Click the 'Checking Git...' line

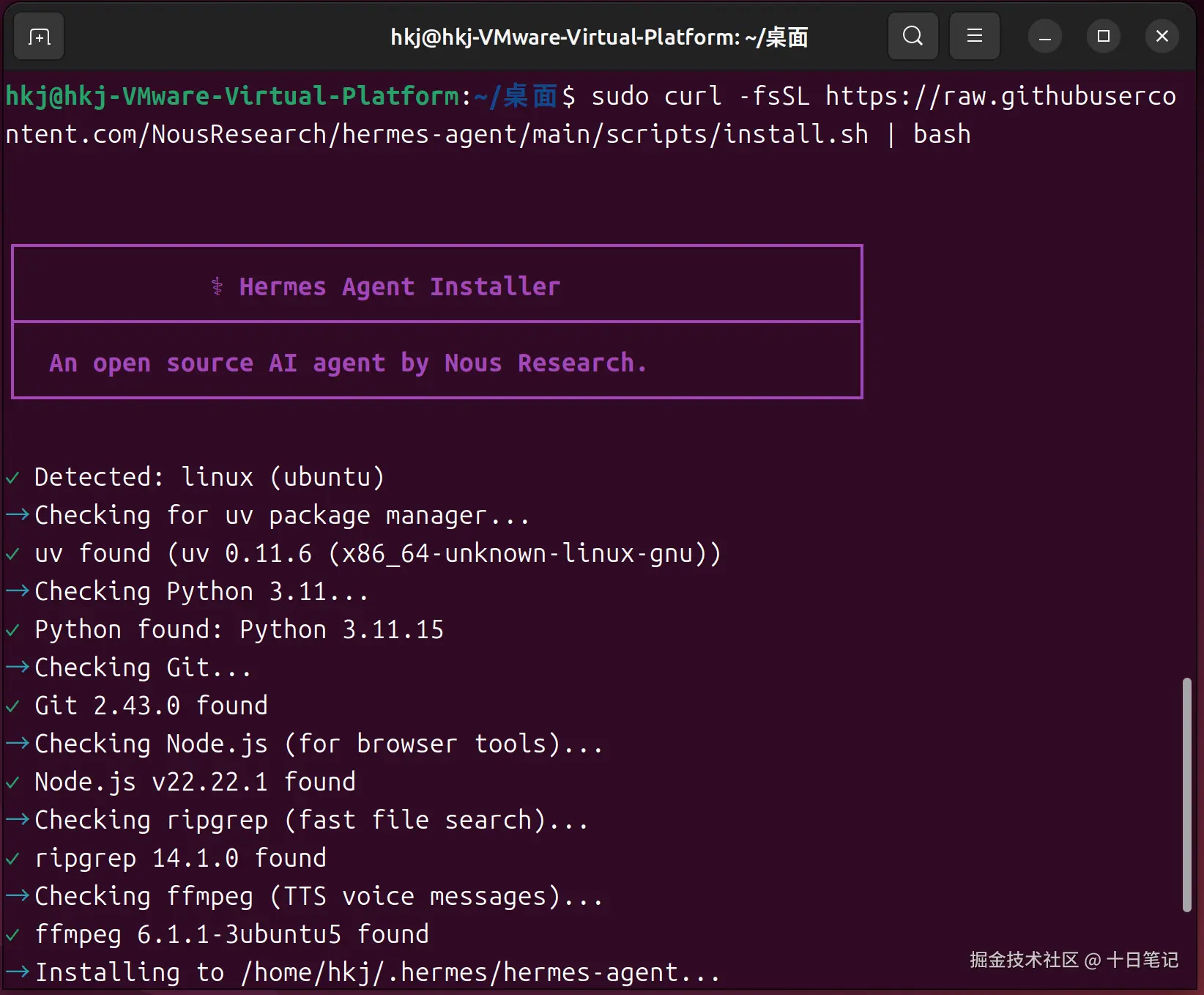143,667
